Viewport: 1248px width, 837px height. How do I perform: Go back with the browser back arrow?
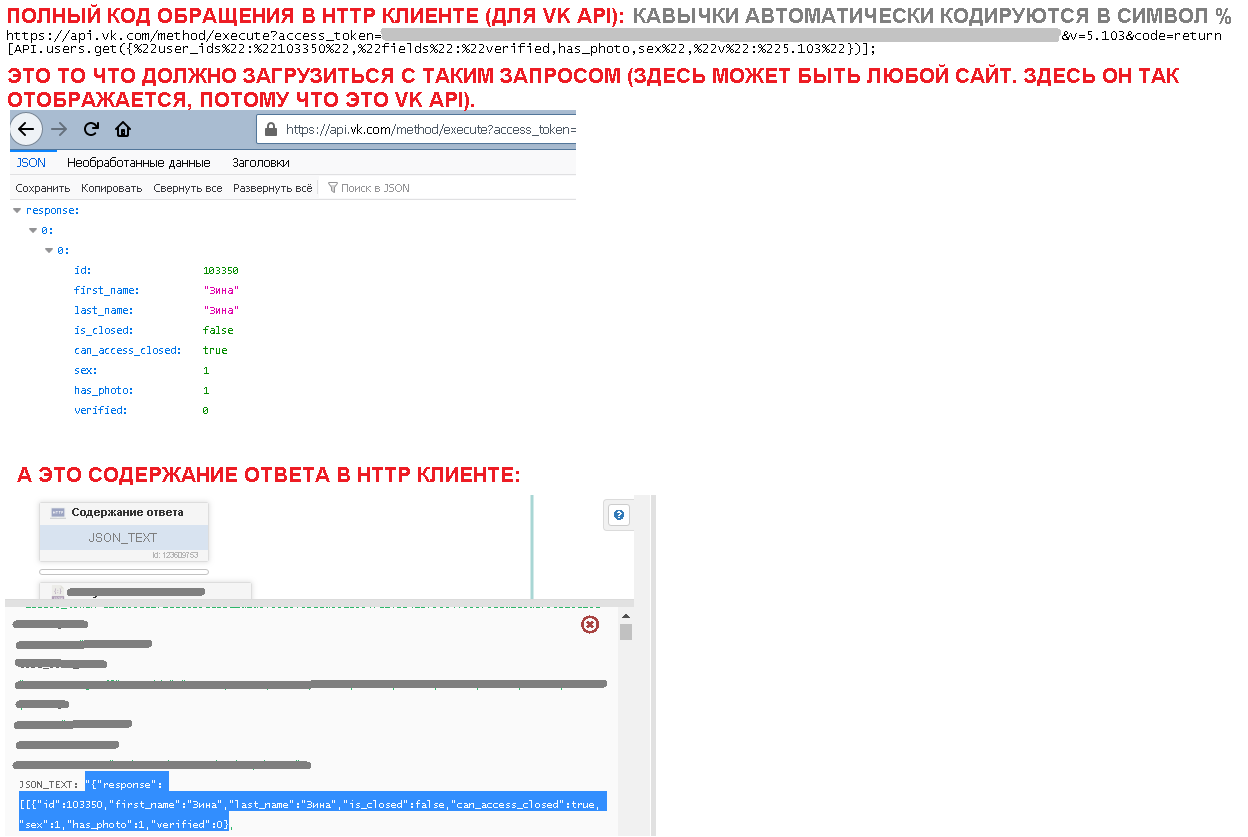(26, 129)
